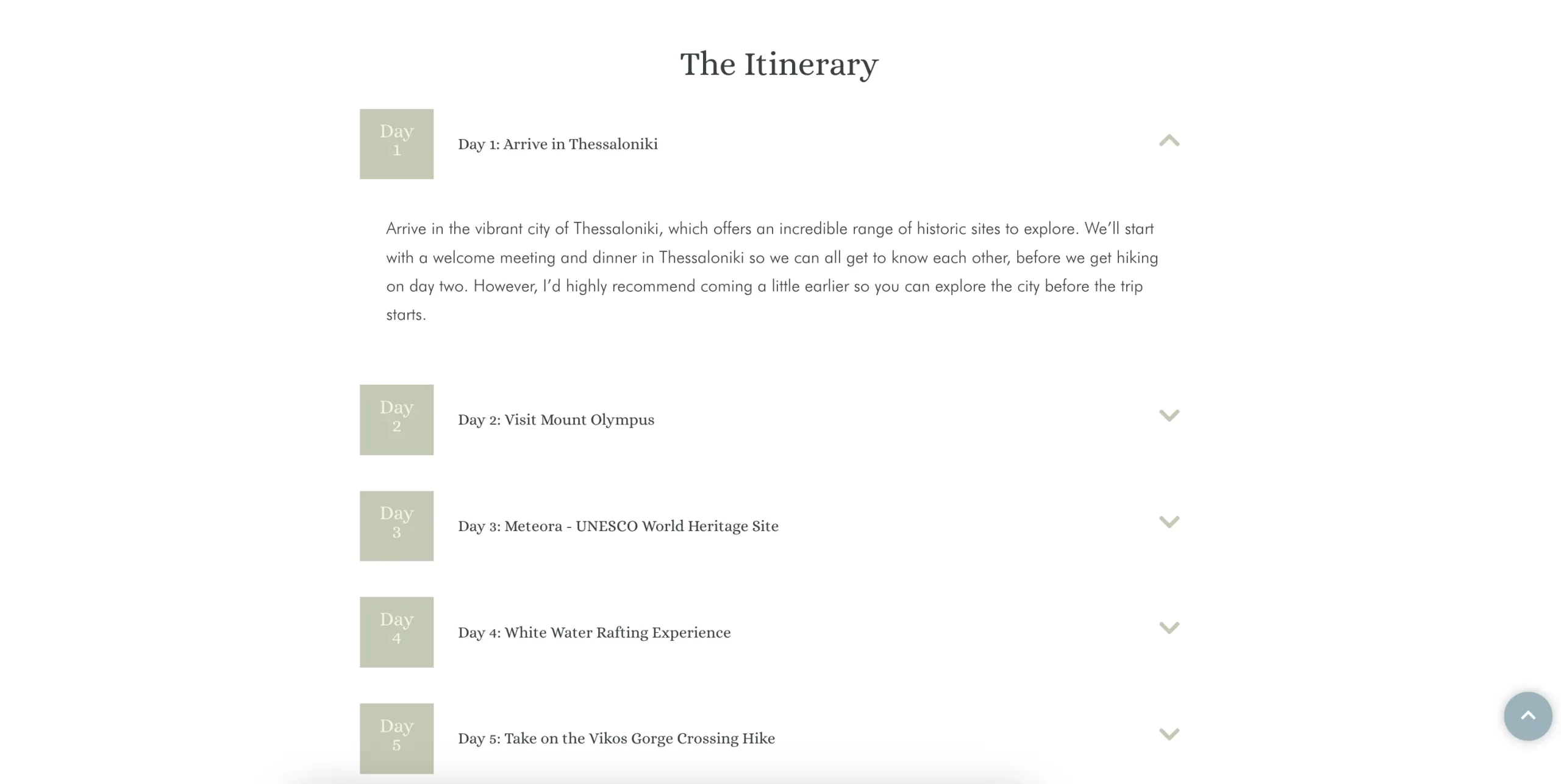Open "Day 5: Take on the Vikos Gorge Crossing Hike"
Screen dimensions: 1561x784
coord(616,739)
